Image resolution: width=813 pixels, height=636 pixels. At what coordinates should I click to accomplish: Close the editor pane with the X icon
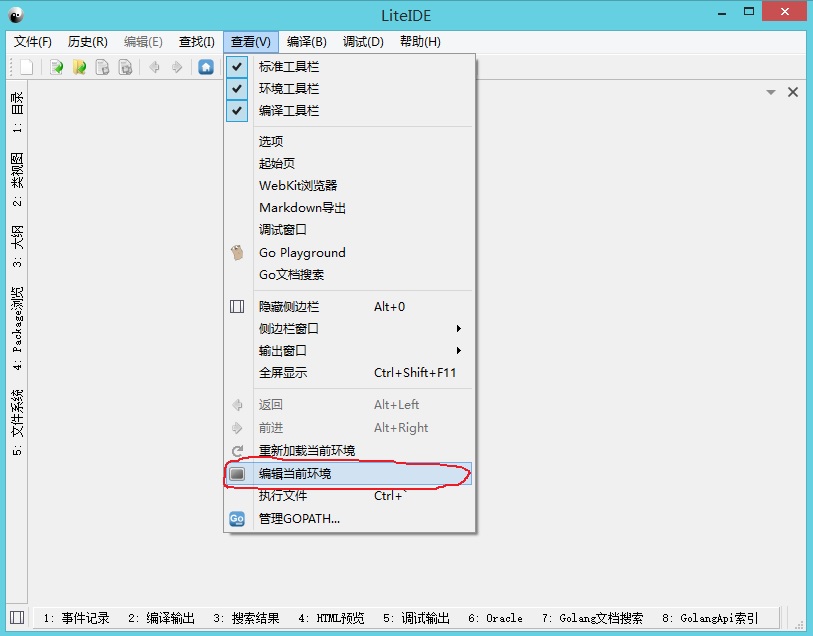pos(793,92)
